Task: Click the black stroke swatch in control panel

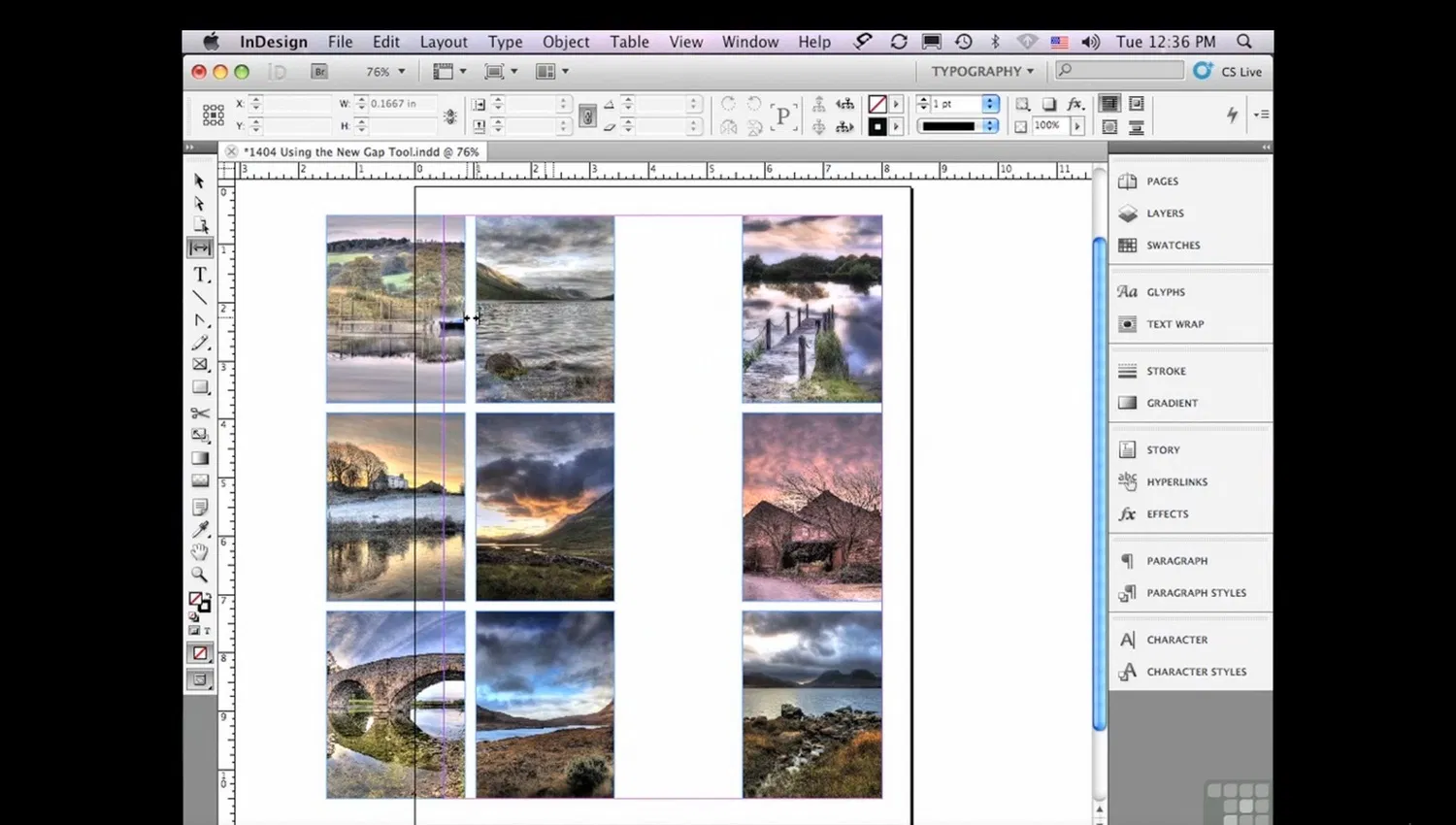Action: pos(877,127)
